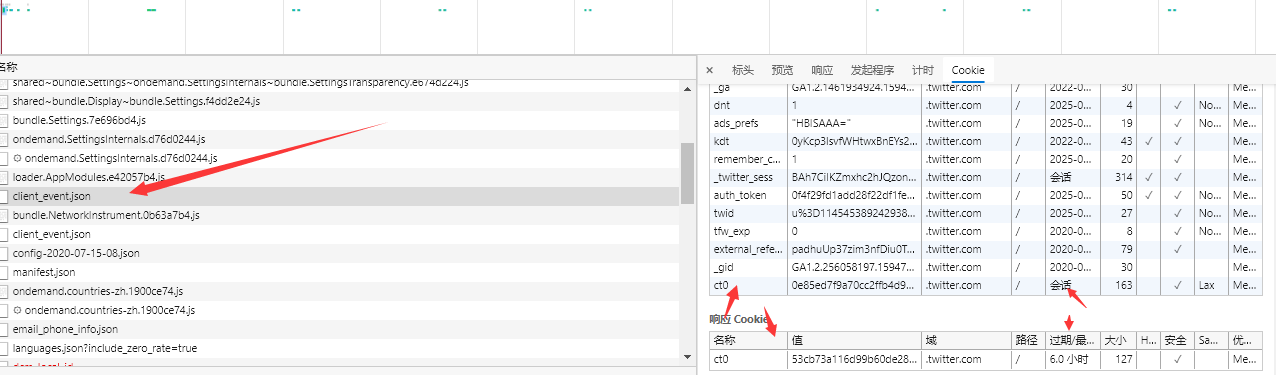Select ondemand.countries-zh.1900ce74.js row without gear icon
This screenshot has height=375, width=1276.
(x=340, y=291)
